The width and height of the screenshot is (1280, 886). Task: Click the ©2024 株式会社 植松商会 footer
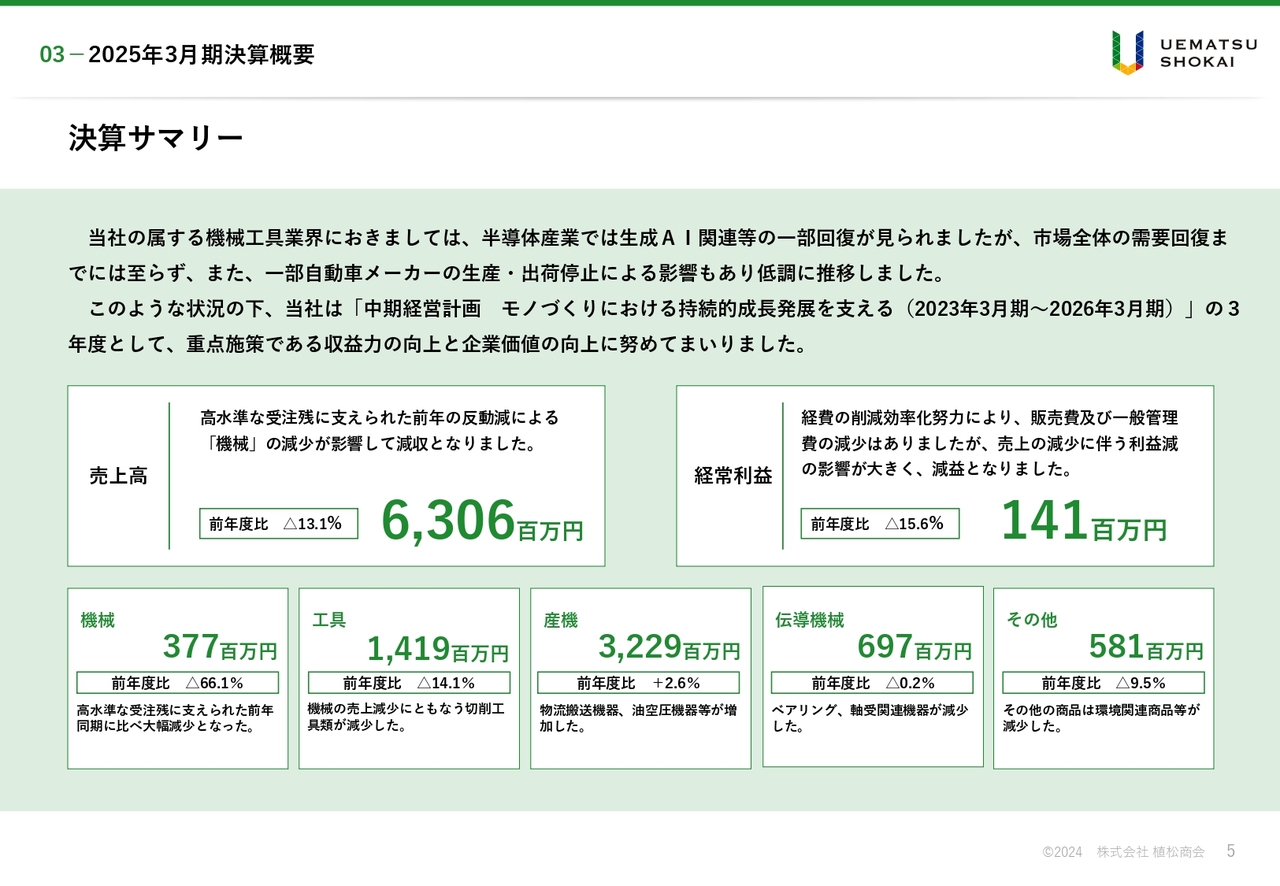click(x=1123, y=852)
